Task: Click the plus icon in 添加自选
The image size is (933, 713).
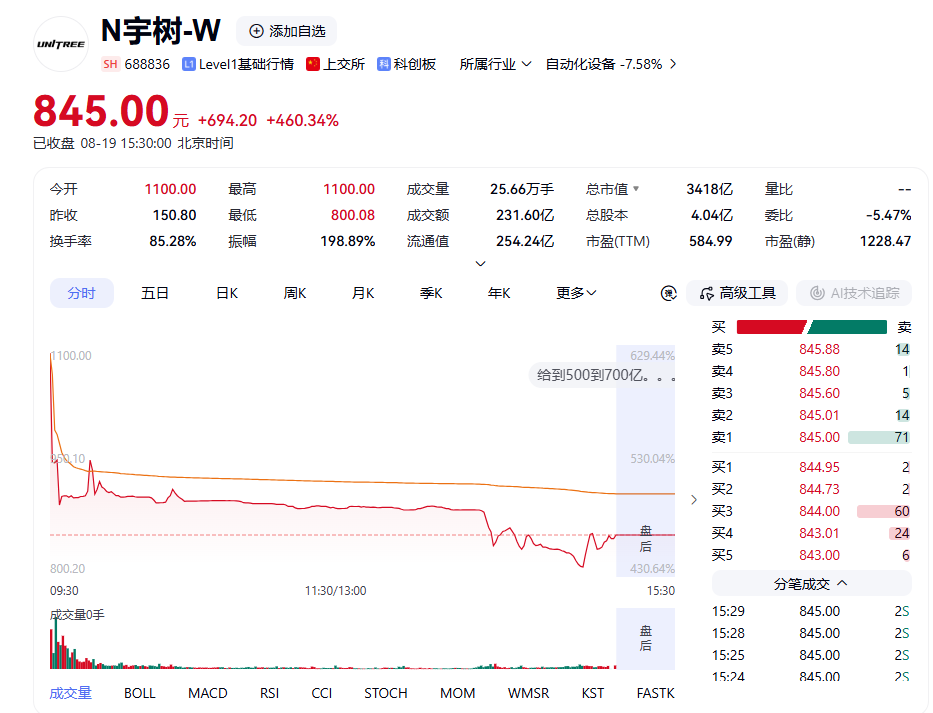Action: 256,31
